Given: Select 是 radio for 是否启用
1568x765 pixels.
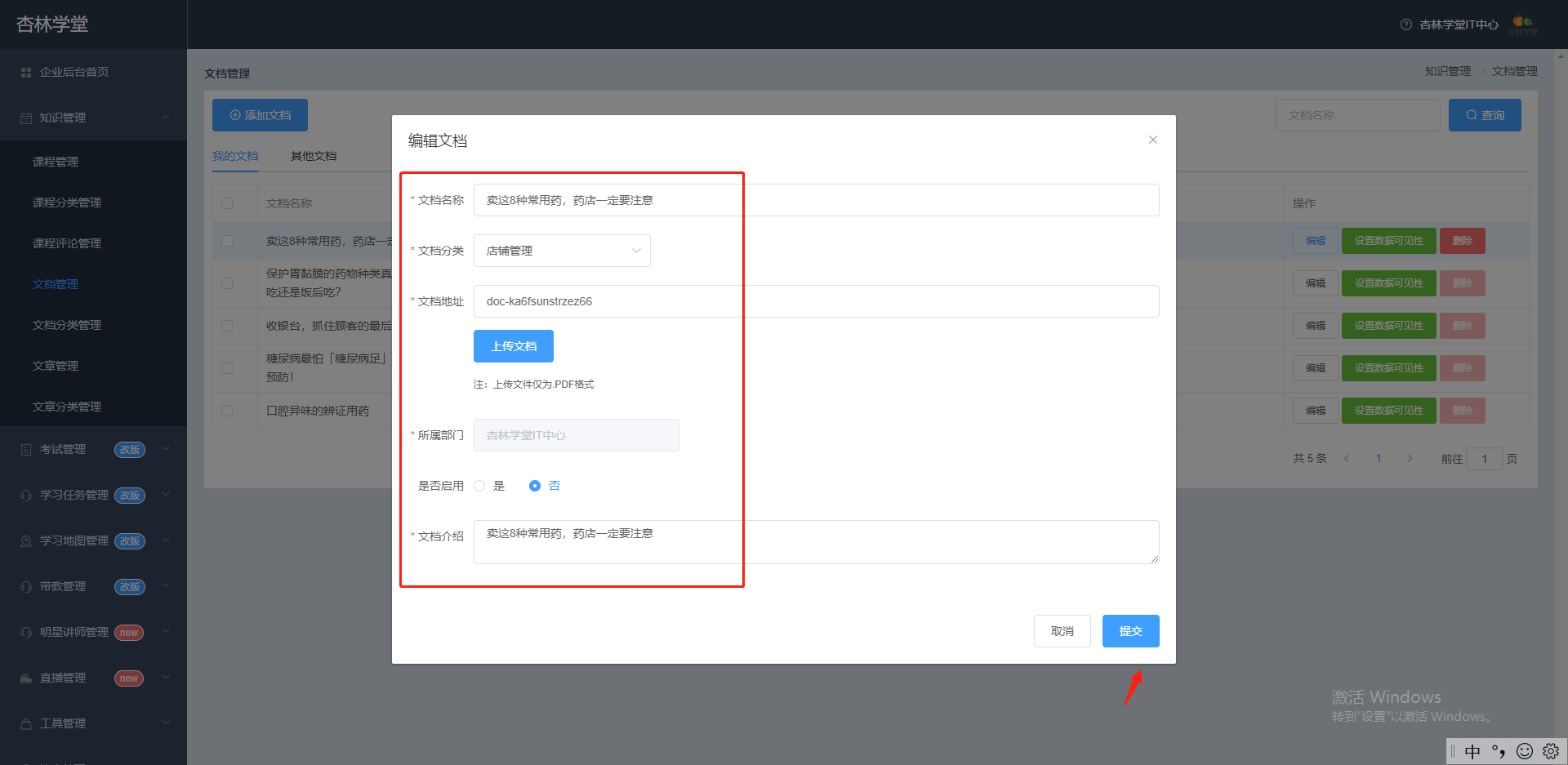Looking at the screenshot, I should 479,486.
